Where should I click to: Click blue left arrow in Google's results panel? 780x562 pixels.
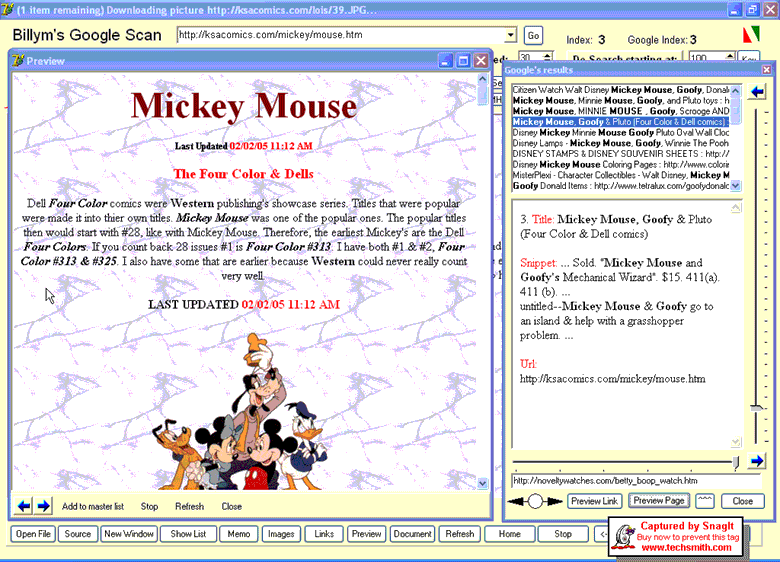(757, 92)
